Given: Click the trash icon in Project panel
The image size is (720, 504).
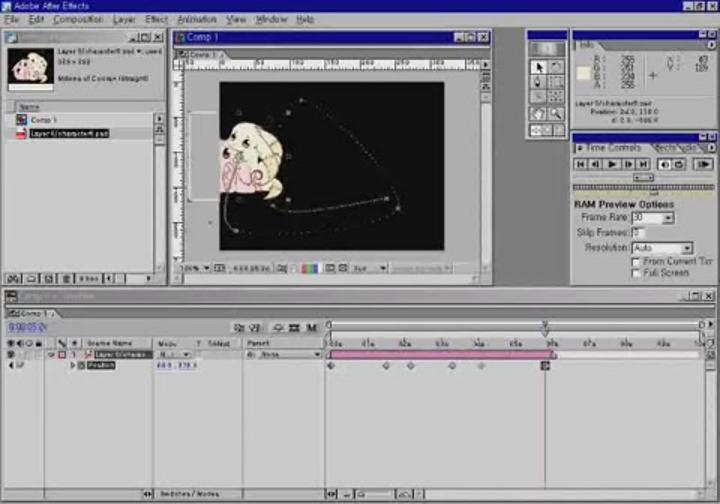Looking at the screenshot, I should click(66, 279).
